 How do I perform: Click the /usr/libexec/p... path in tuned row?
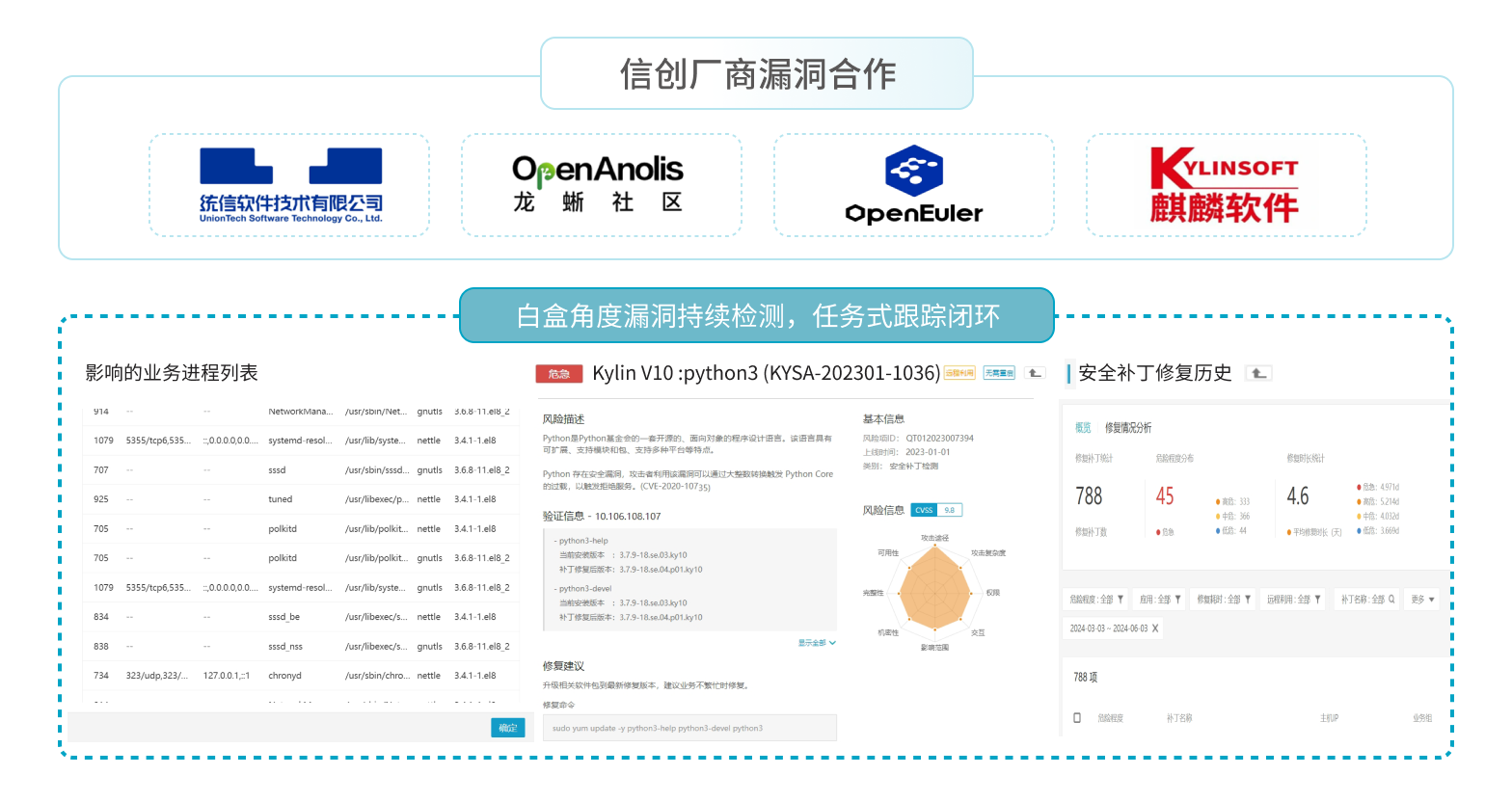pyautogui.click(x=376, y=499)
